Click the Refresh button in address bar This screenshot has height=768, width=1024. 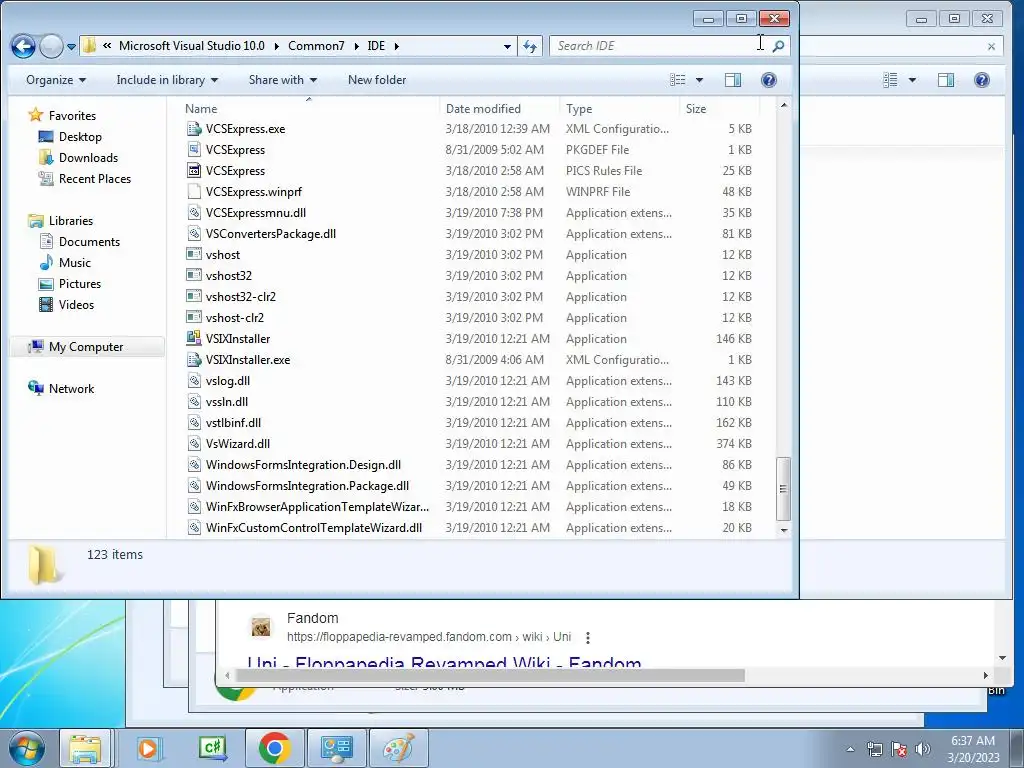coord(530,46)
